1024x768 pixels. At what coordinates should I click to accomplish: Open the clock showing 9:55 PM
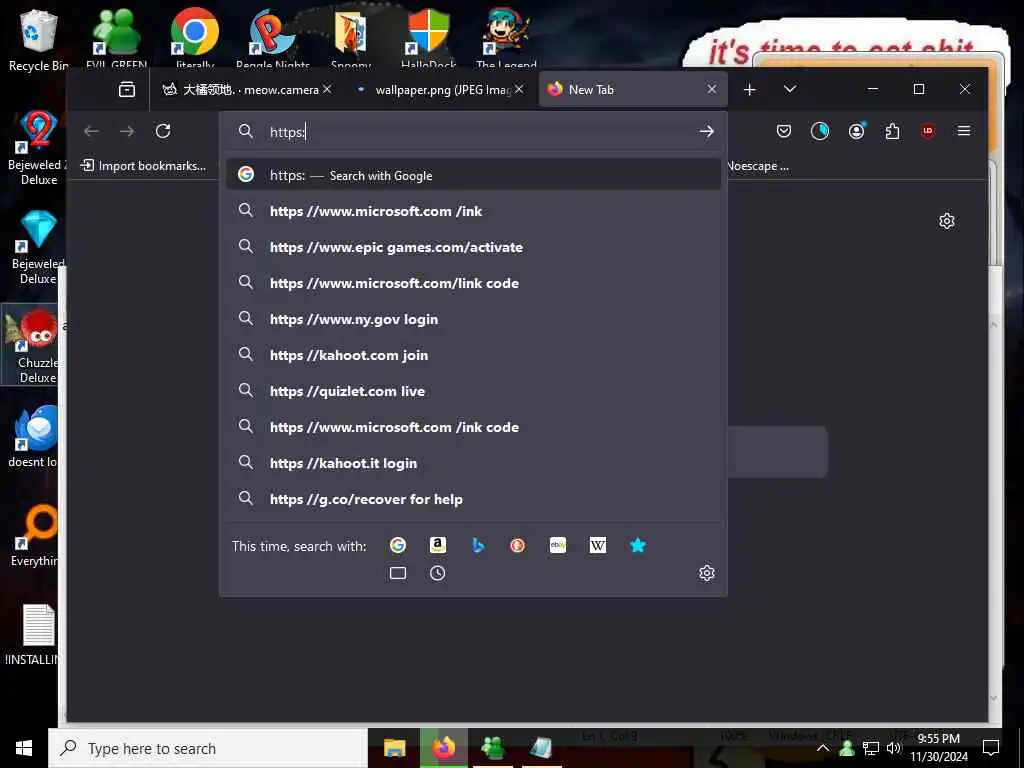click(x=939, y=748)
